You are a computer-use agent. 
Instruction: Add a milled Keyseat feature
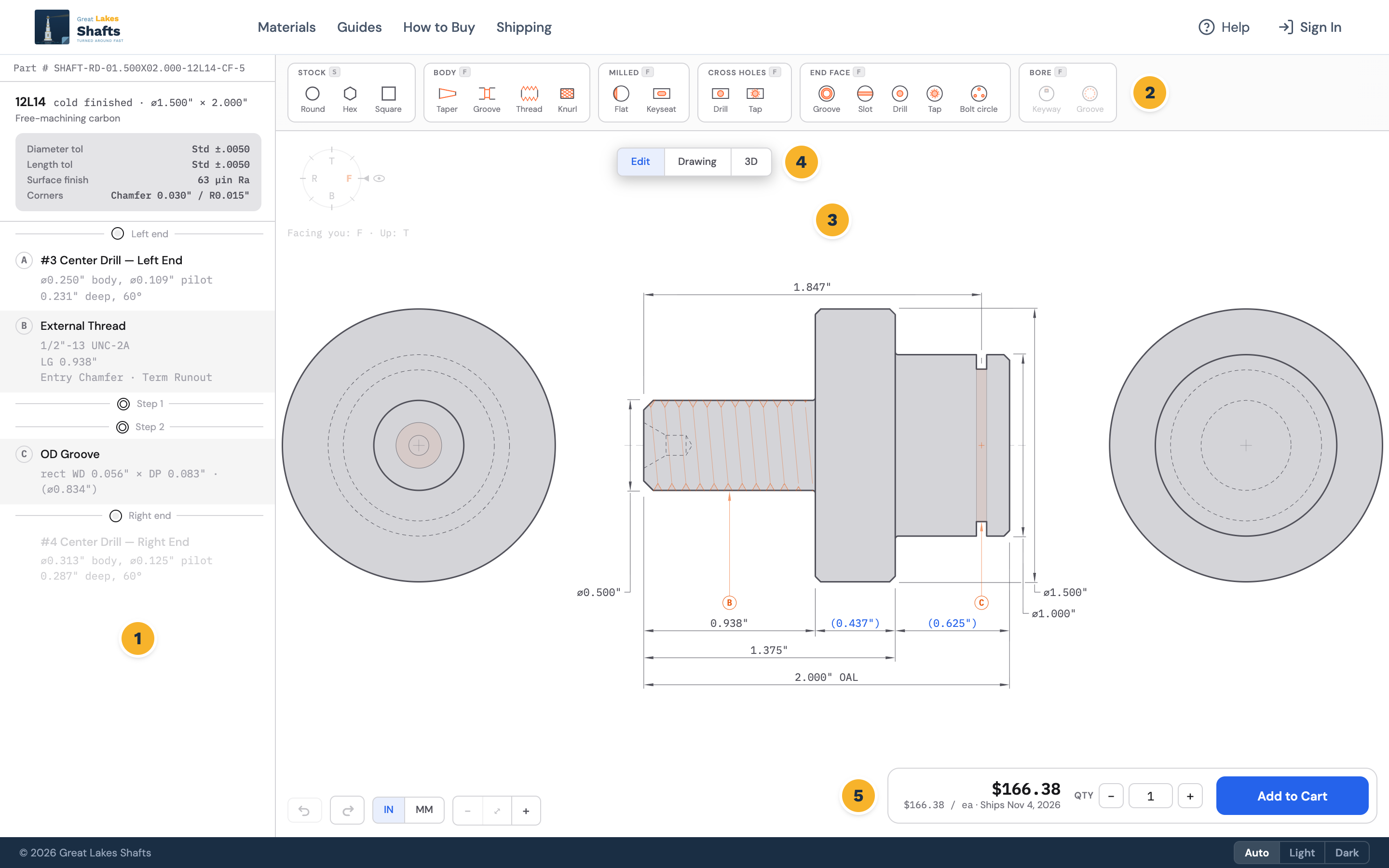[661, 99]
